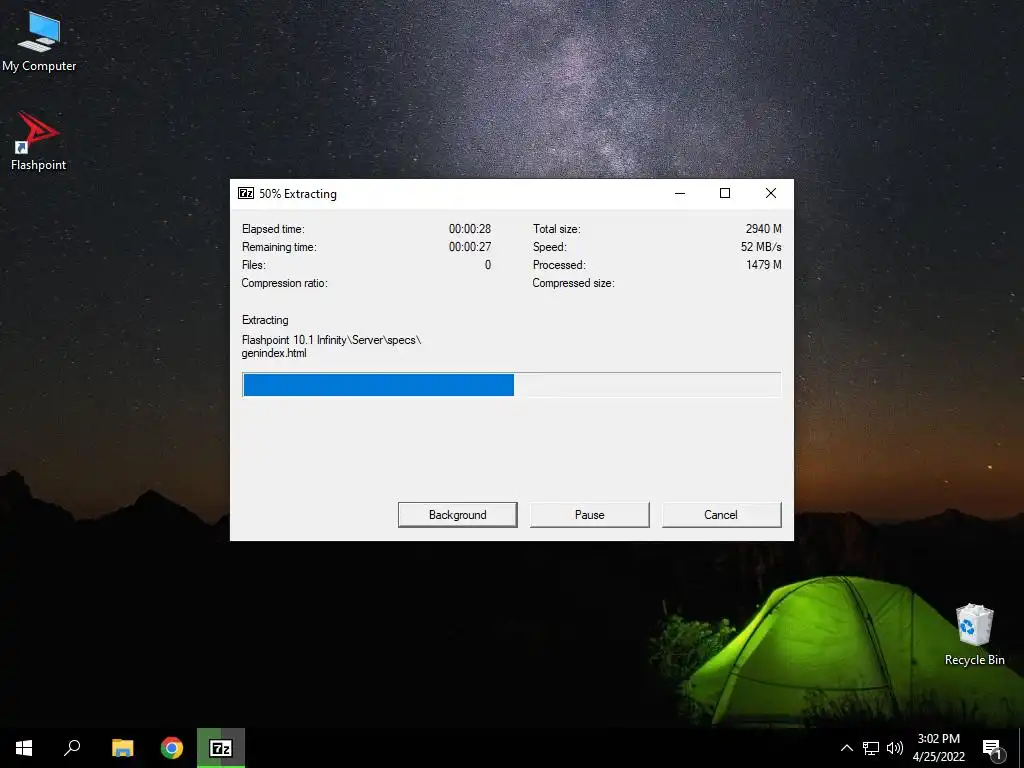Image resolution: width=1024 pixels, height=768 pixels.
Task: Click the file name genindex.html
Action: [274, 353]
